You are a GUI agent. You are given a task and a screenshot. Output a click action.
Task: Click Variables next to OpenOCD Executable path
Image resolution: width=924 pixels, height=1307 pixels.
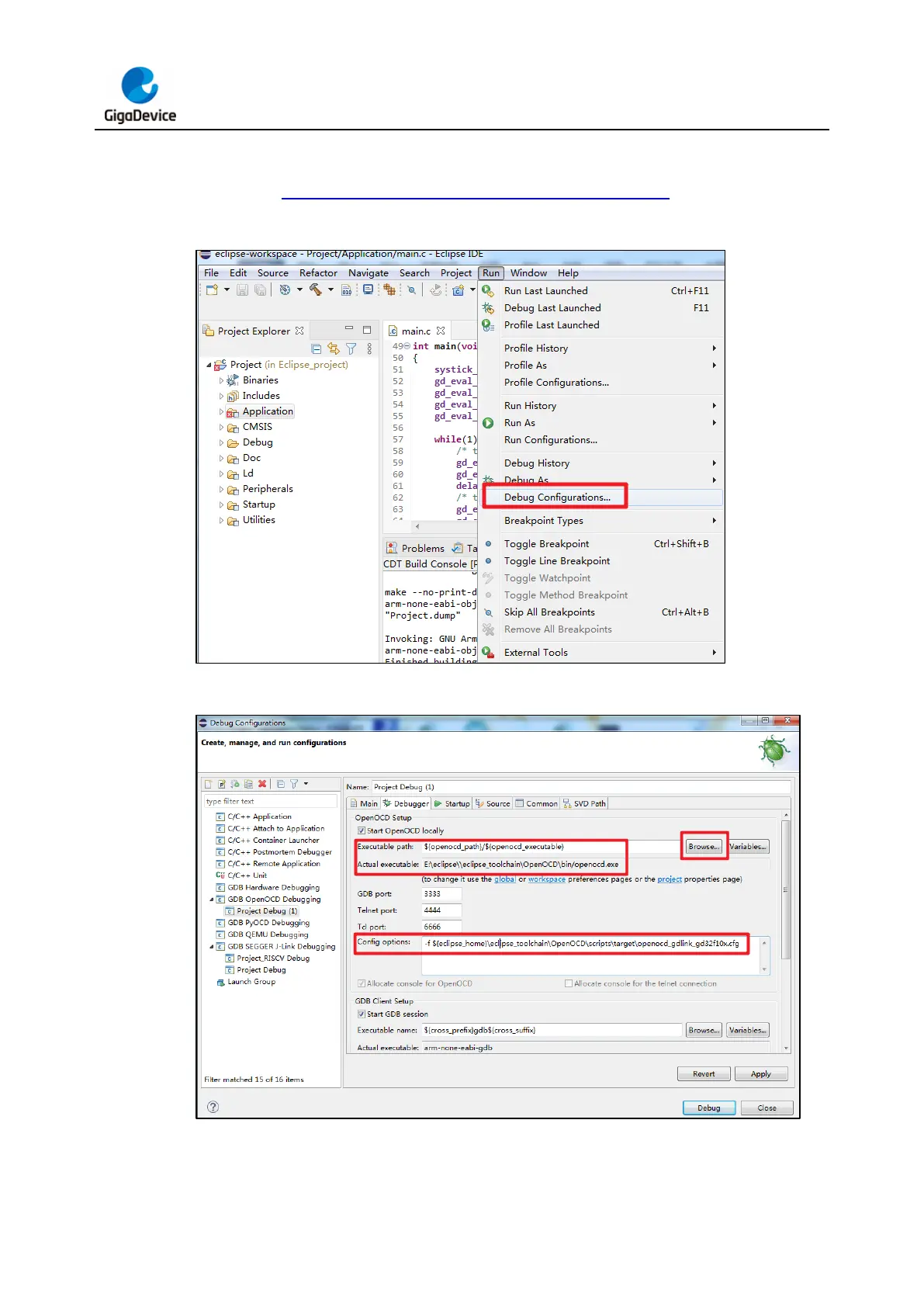pos(748,847)
